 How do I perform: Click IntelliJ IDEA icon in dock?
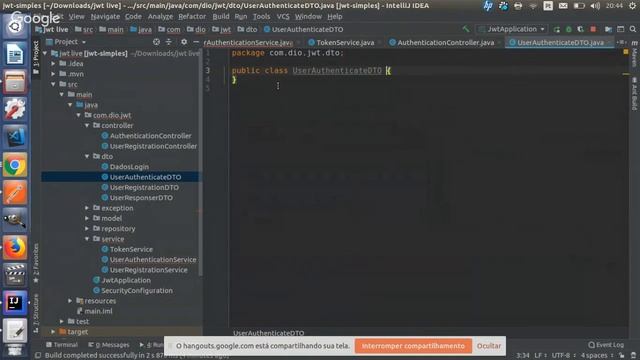[x=15, y=303]
